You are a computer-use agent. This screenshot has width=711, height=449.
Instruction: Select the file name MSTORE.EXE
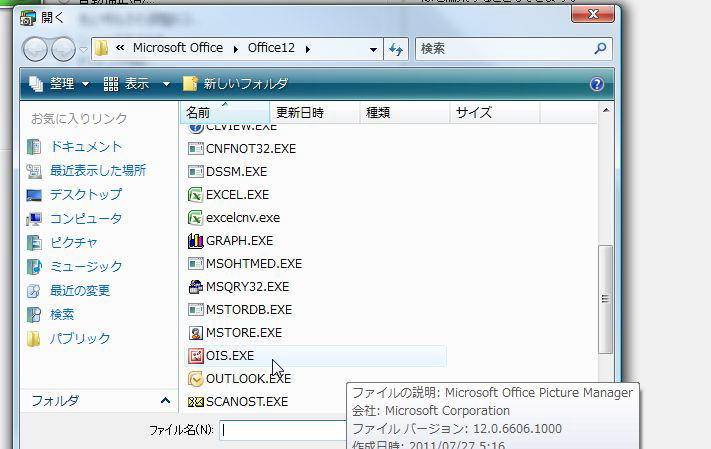pos(244,333)
